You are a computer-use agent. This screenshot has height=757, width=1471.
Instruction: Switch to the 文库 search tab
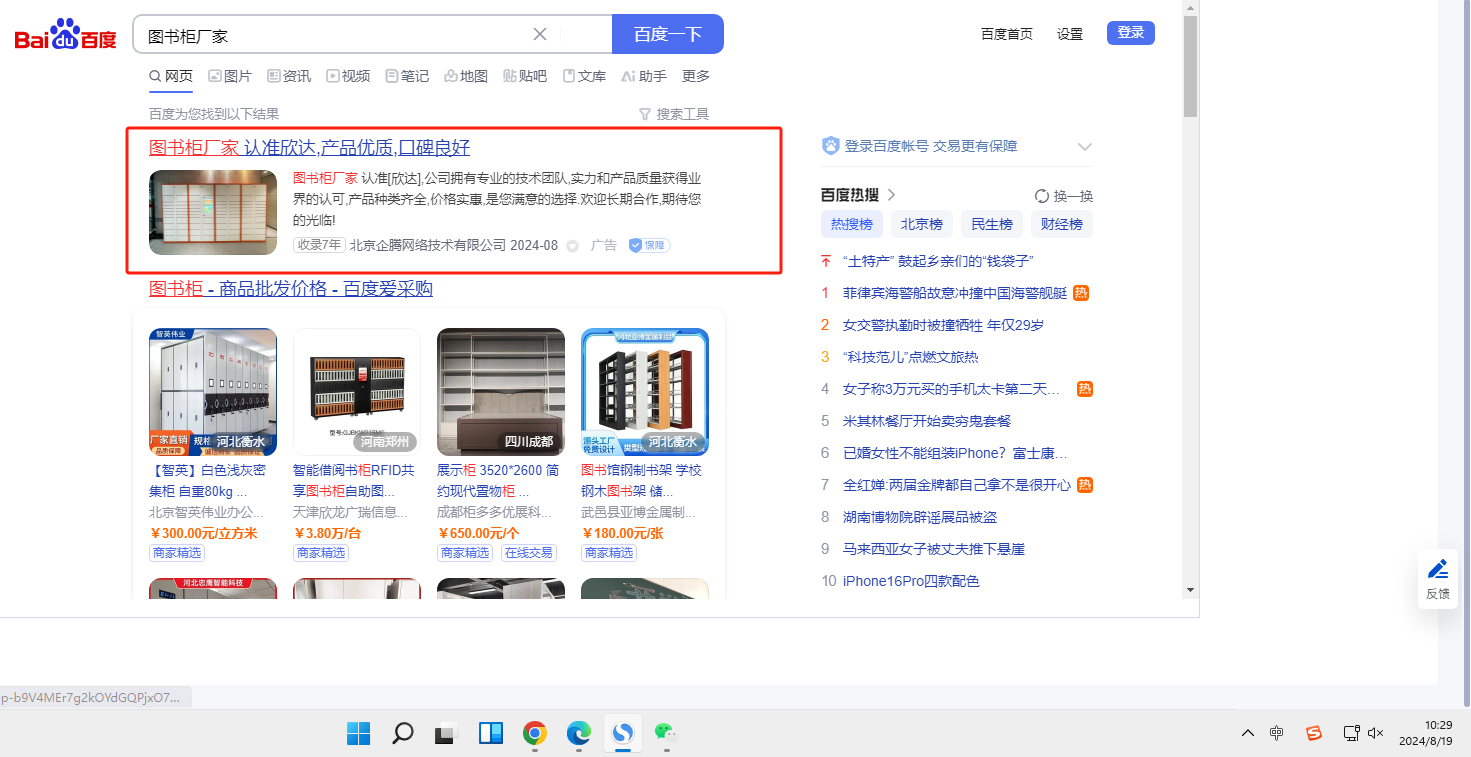click(584, 76)
